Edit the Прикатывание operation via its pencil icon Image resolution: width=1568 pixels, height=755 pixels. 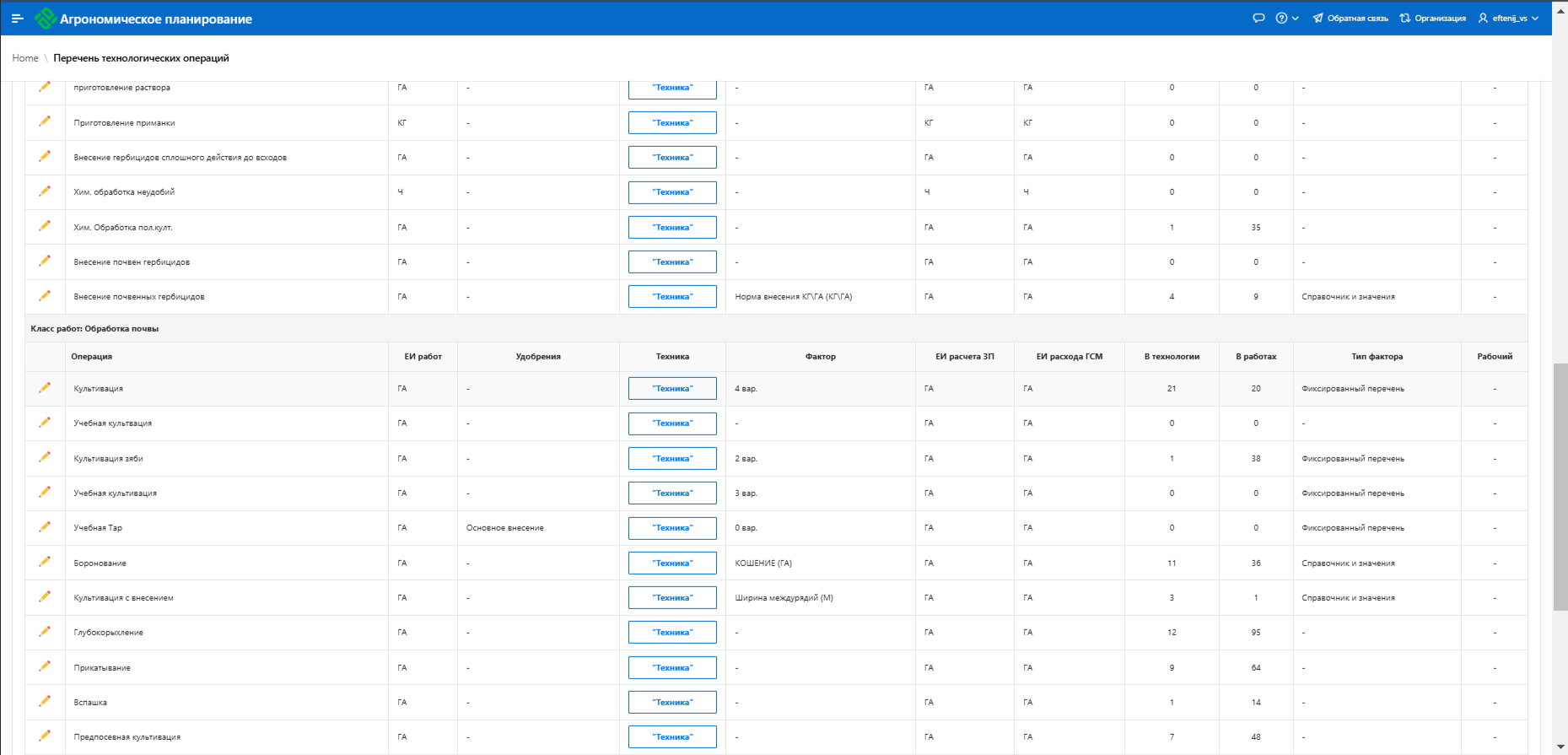(x=45, y=666)
